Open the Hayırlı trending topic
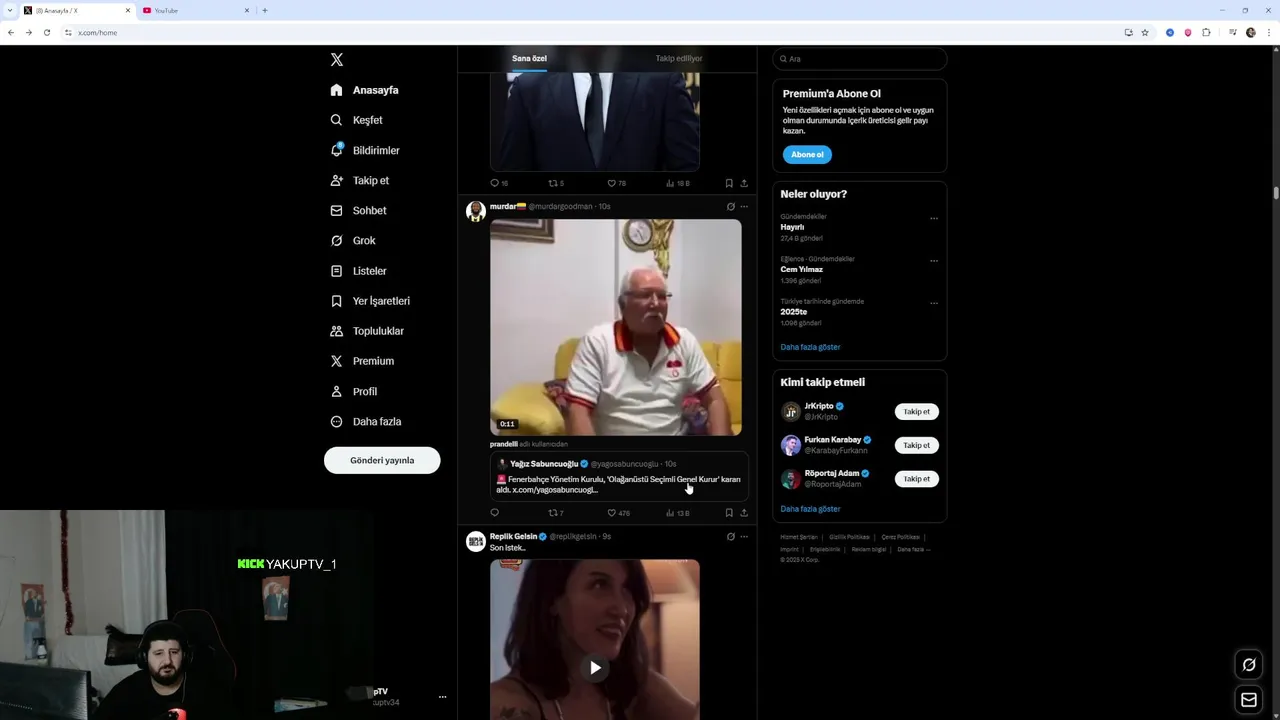The image size is (1280, 720). click(792, 227)
